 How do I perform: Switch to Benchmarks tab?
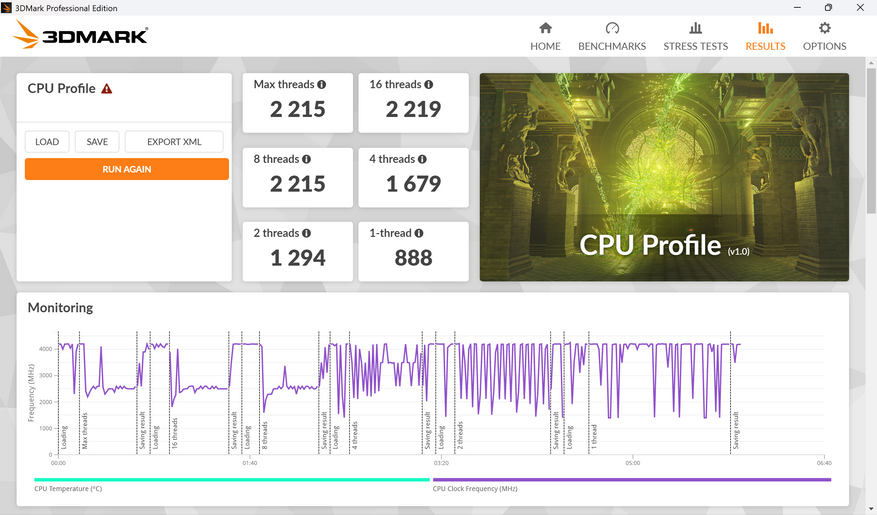[612, 37]
